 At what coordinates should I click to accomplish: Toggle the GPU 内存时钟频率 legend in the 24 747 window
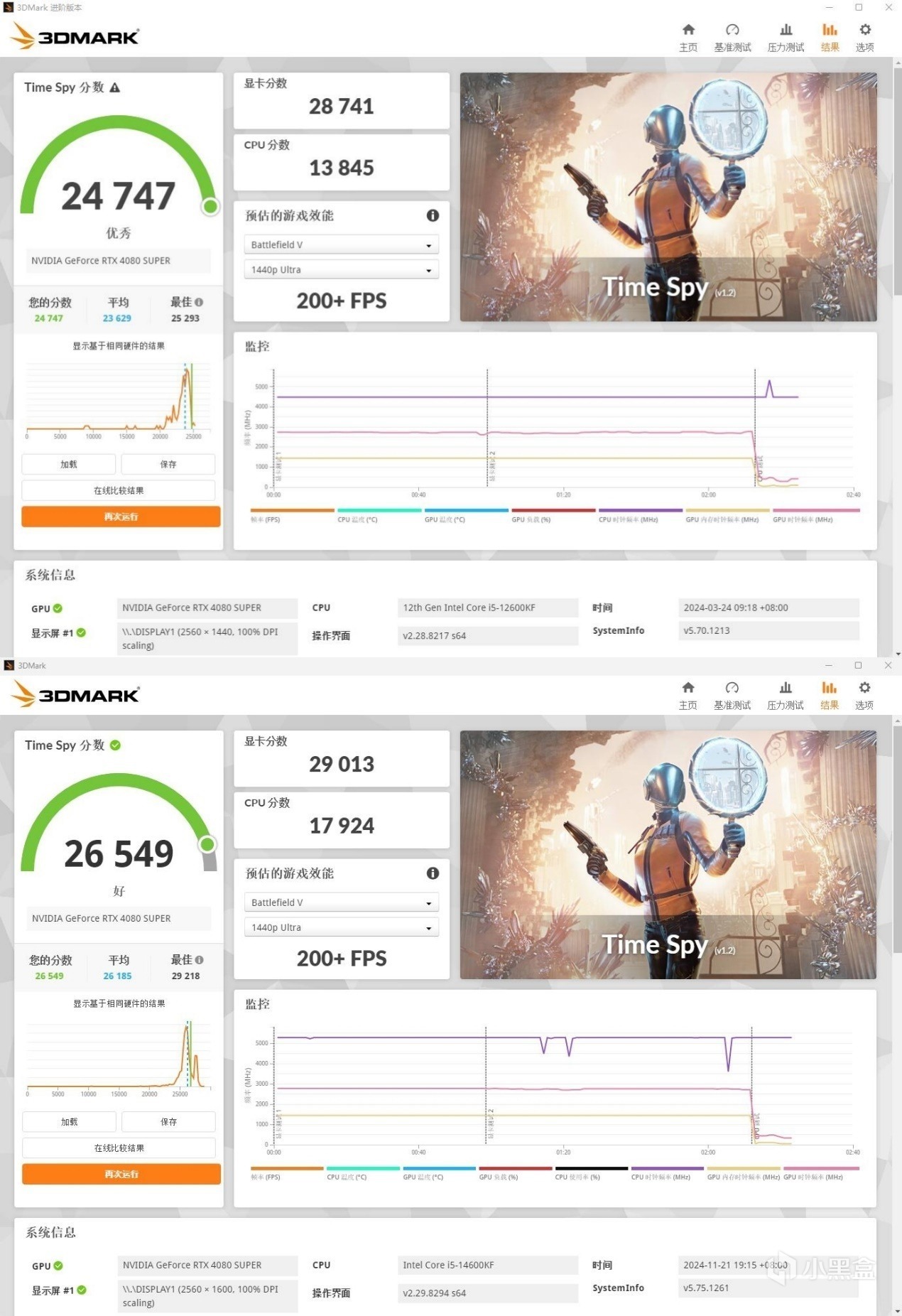[727, 514]
